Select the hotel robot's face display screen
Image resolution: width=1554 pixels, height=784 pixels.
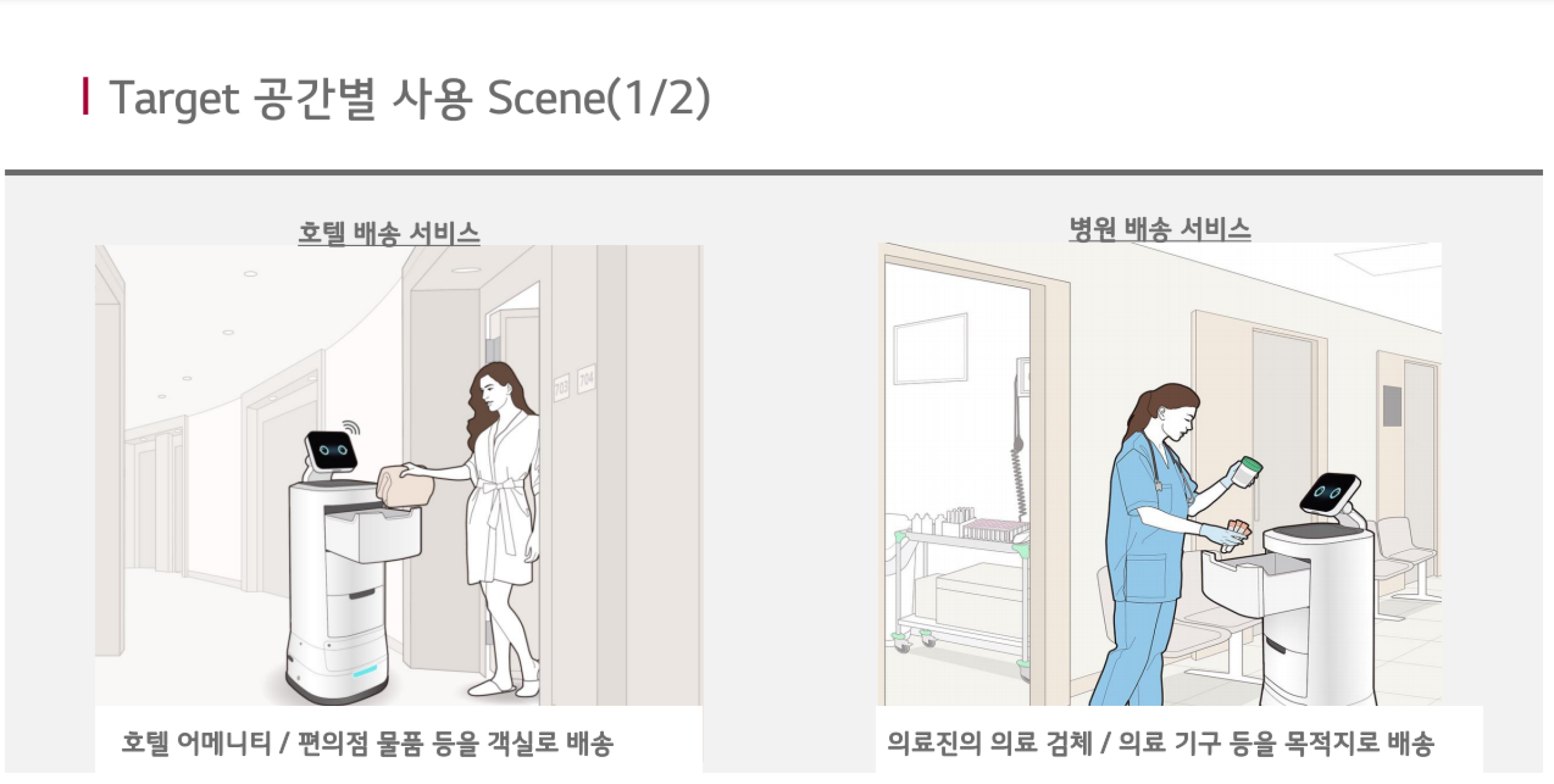331,450
